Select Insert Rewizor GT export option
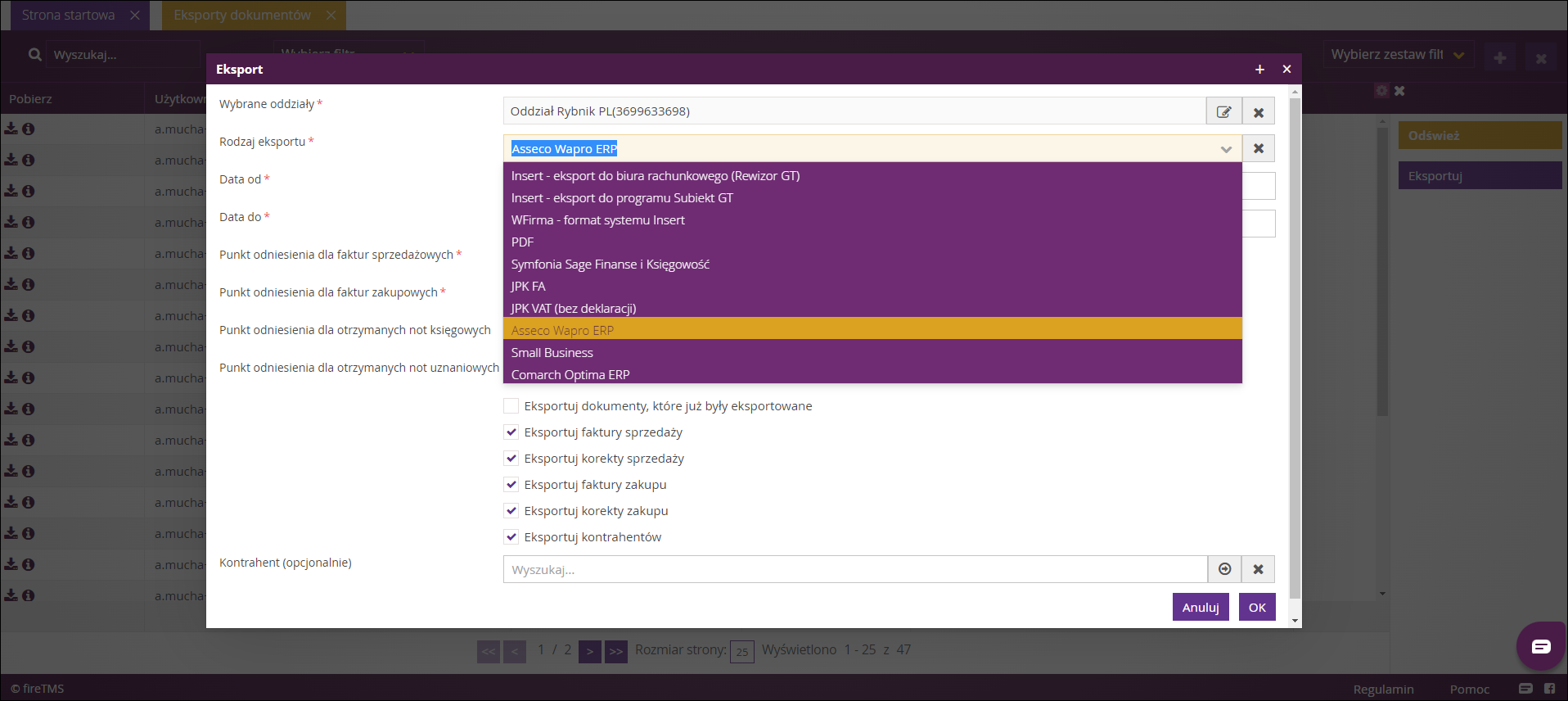This screenshot has height=701, width=1568. tap(872, 175)
